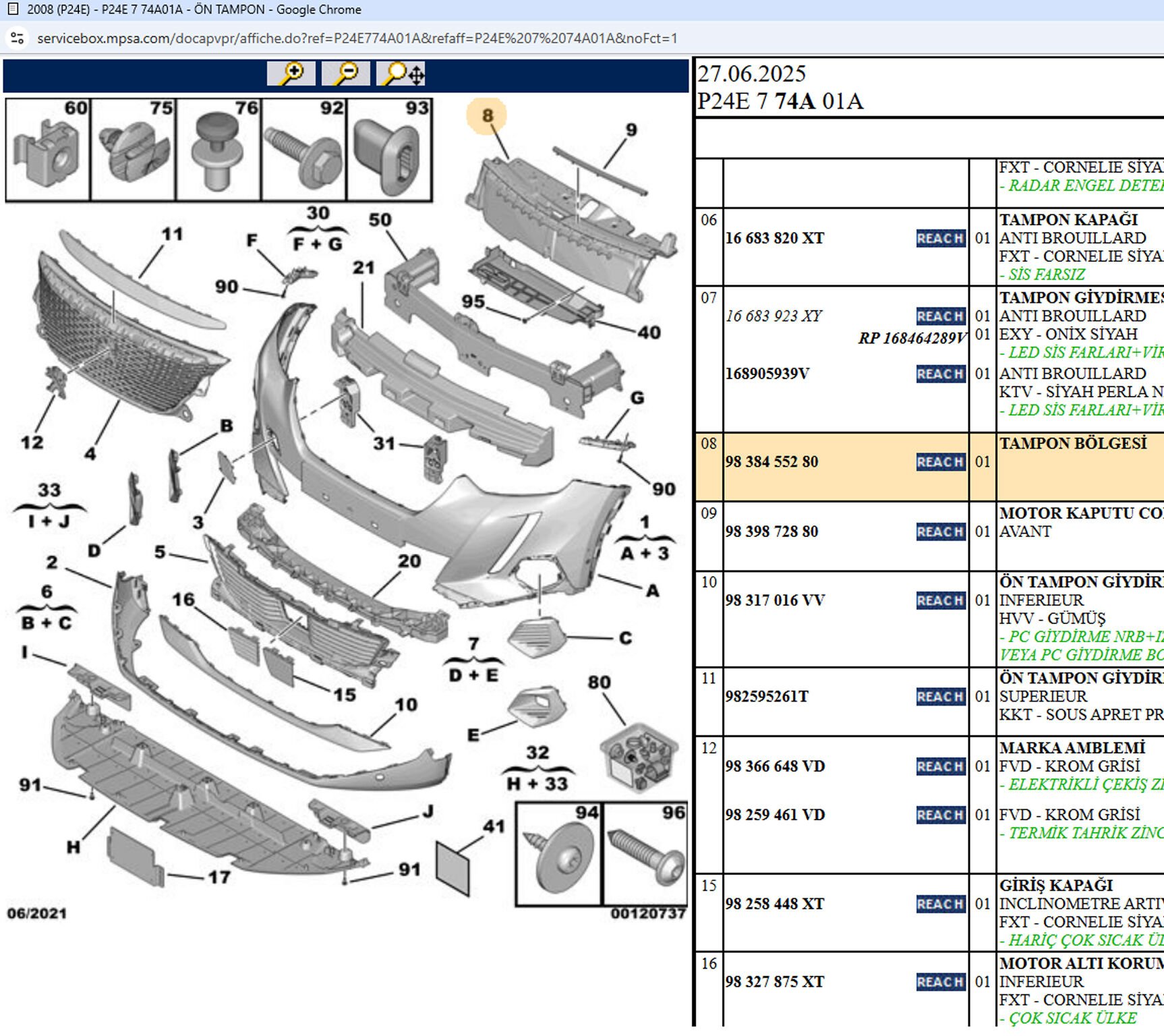Screen dimensions: 1164x1036
Task: Select the screw thumbnail numbered 96
Action: [645, 854]
